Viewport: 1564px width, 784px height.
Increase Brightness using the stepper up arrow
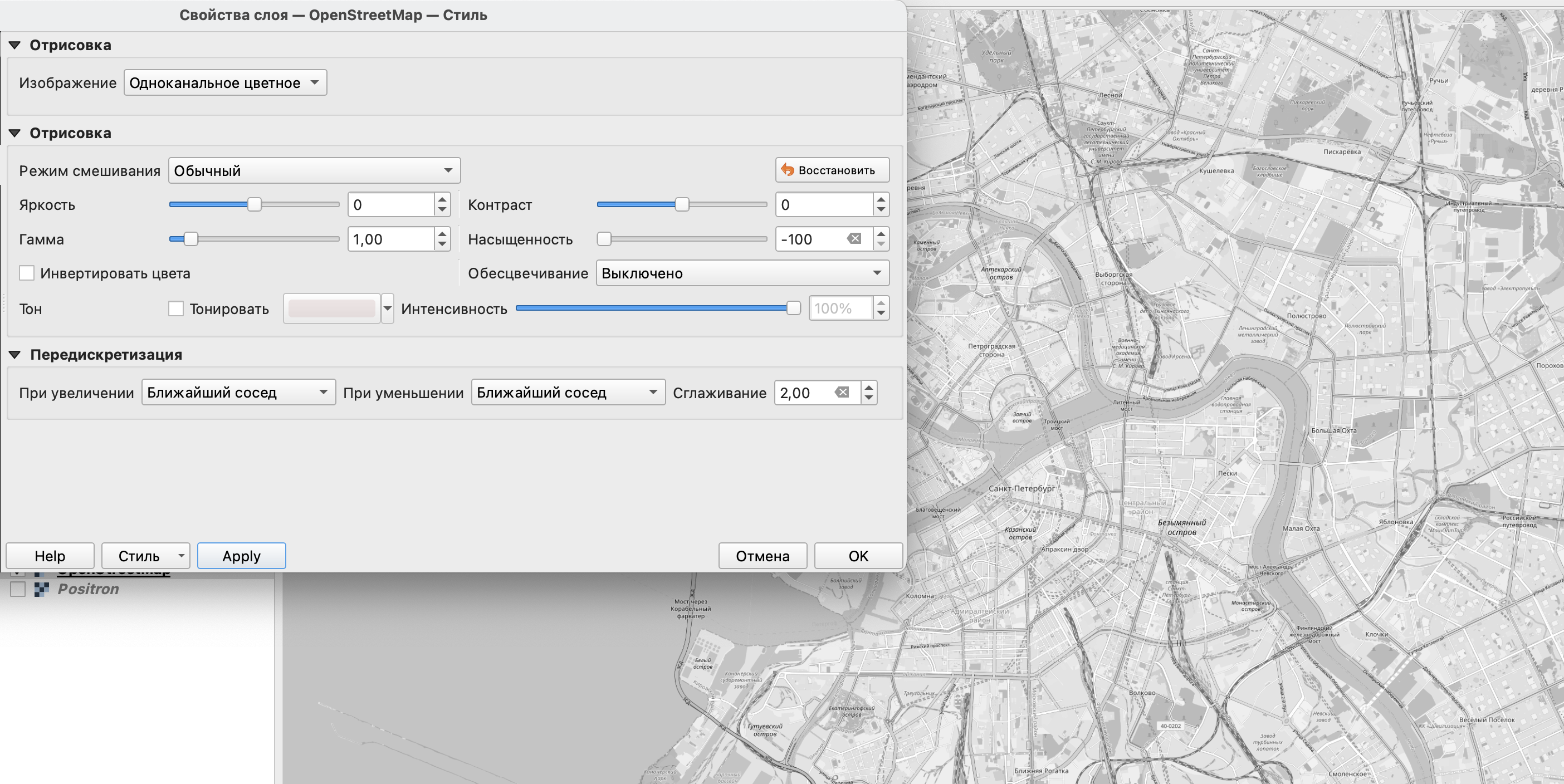pos(443,199)
